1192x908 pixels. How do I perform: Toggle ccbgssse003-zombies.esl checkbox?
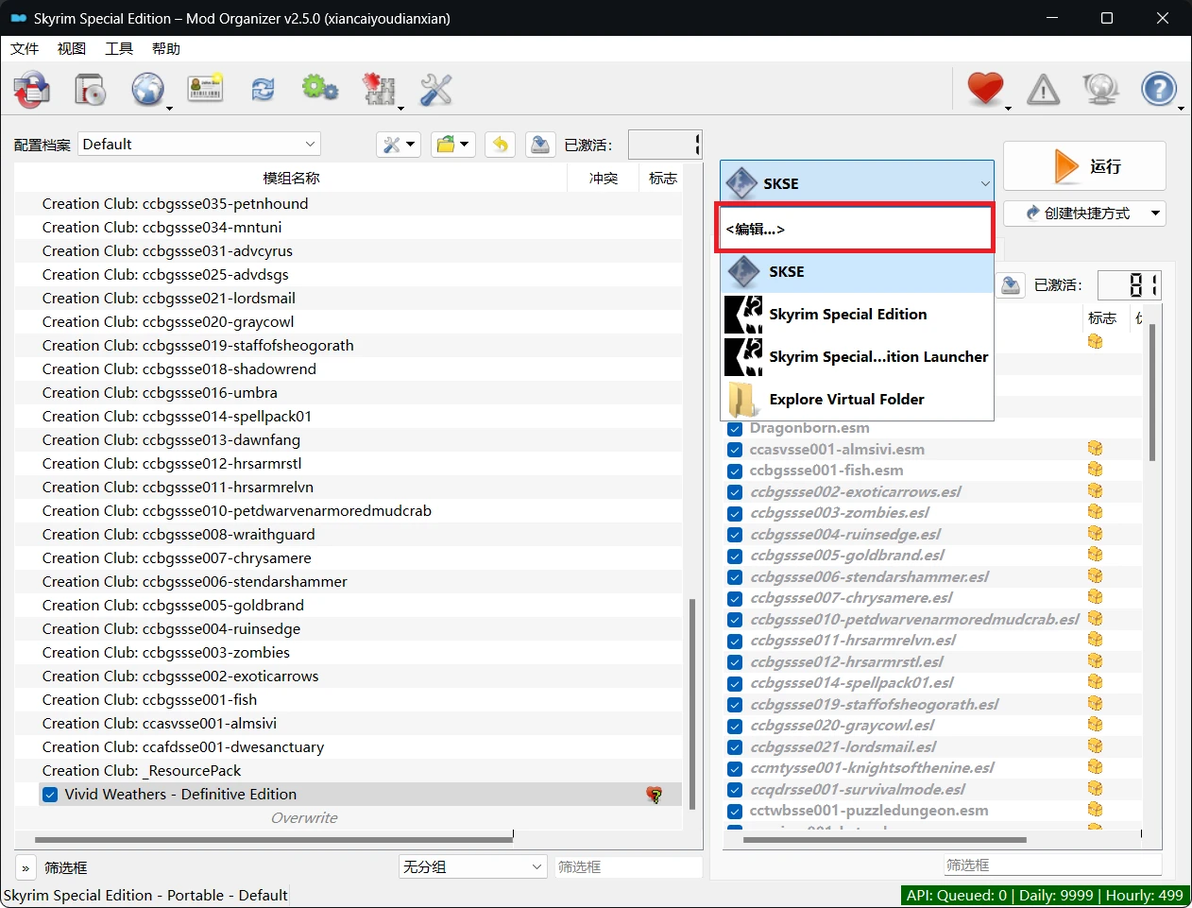(734, 513)
